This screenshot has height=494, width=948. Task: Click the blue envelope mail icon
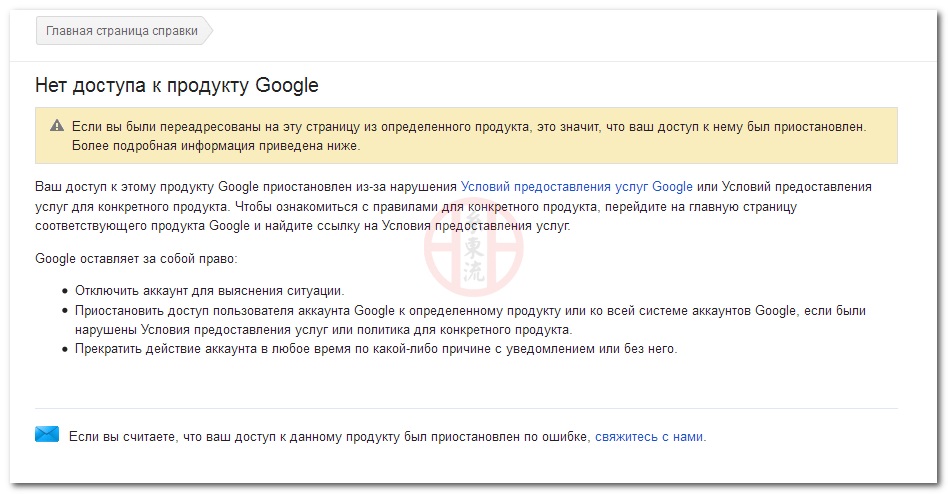pos(47,434)
